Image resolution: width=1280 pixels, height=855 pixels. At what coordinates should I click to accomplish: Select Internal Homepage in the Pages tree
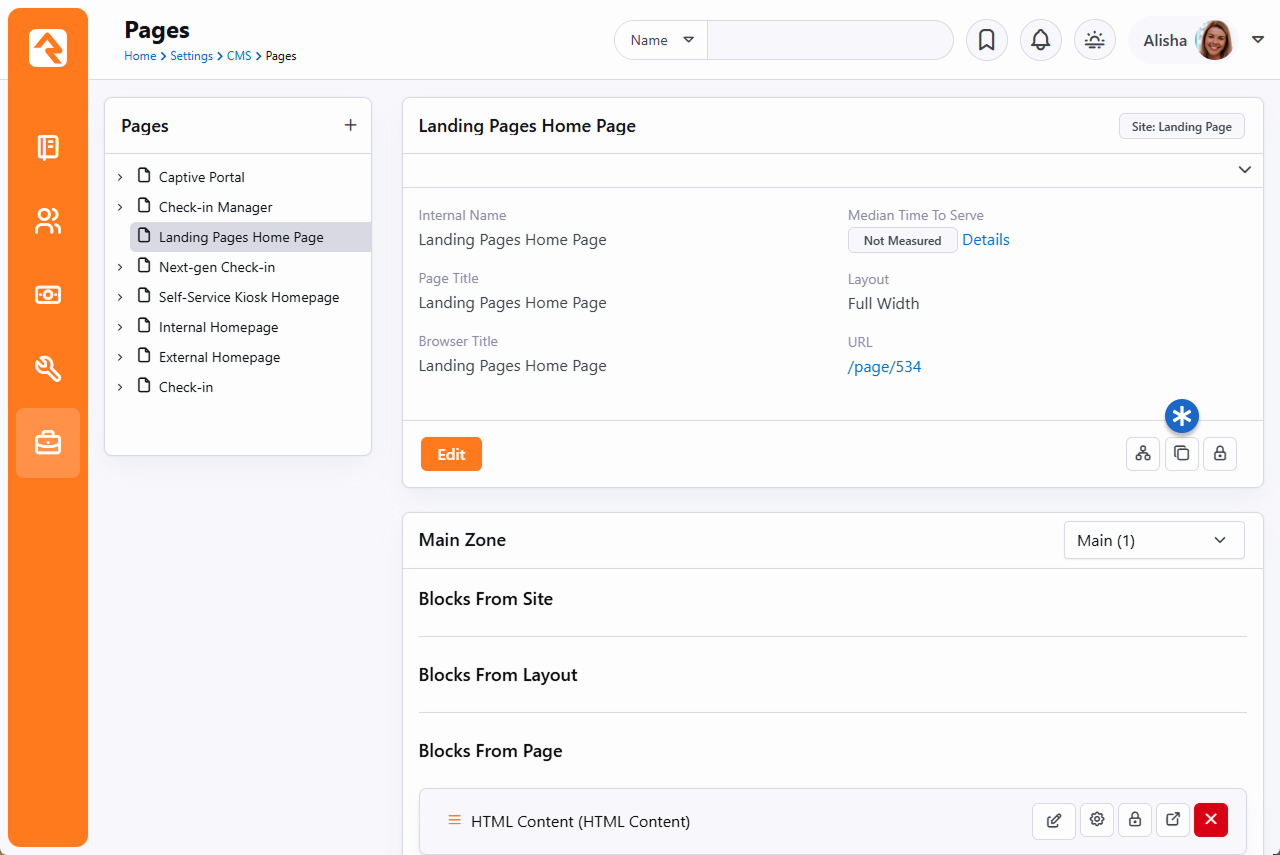coord(218,327)
